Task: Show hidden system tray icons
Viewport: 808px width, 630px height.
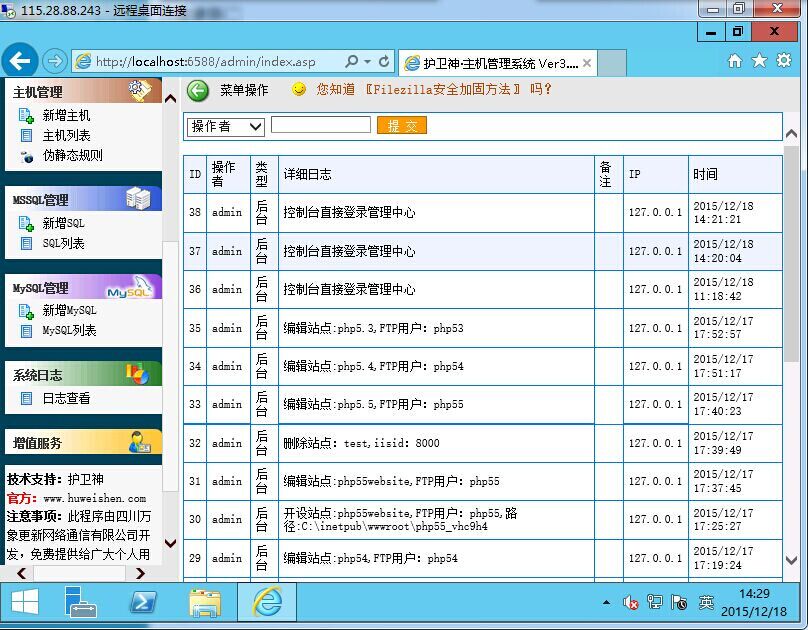Action: pos(606,603)
